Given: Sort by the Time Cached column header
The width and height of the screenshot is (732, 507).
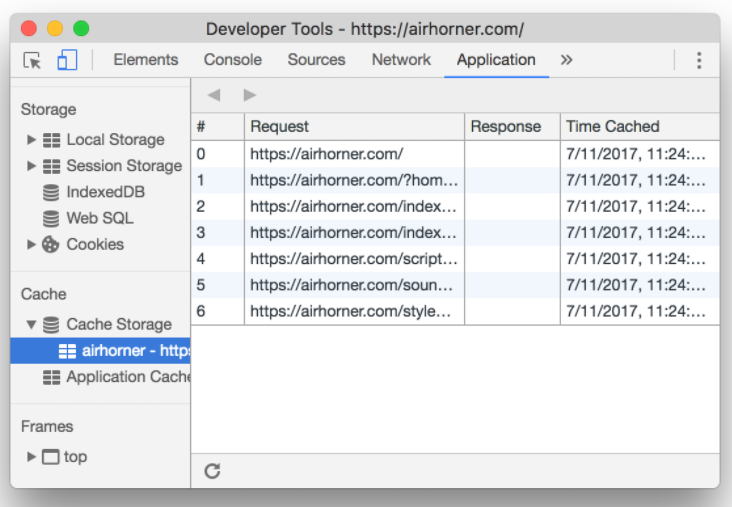Looking at the screenshot, I should click(640, 127).
